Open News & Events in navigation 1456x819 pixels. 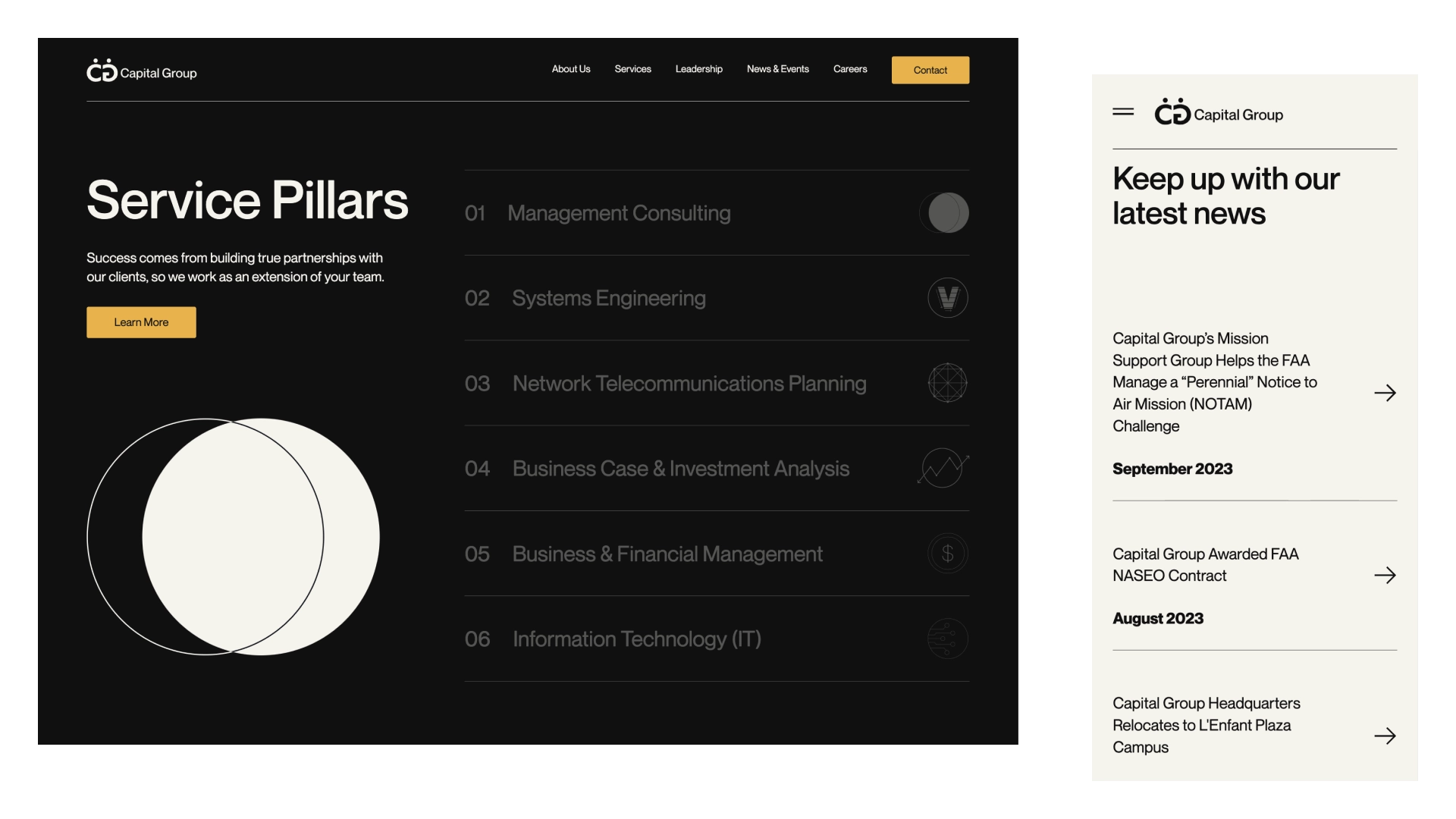coord(778,69)
